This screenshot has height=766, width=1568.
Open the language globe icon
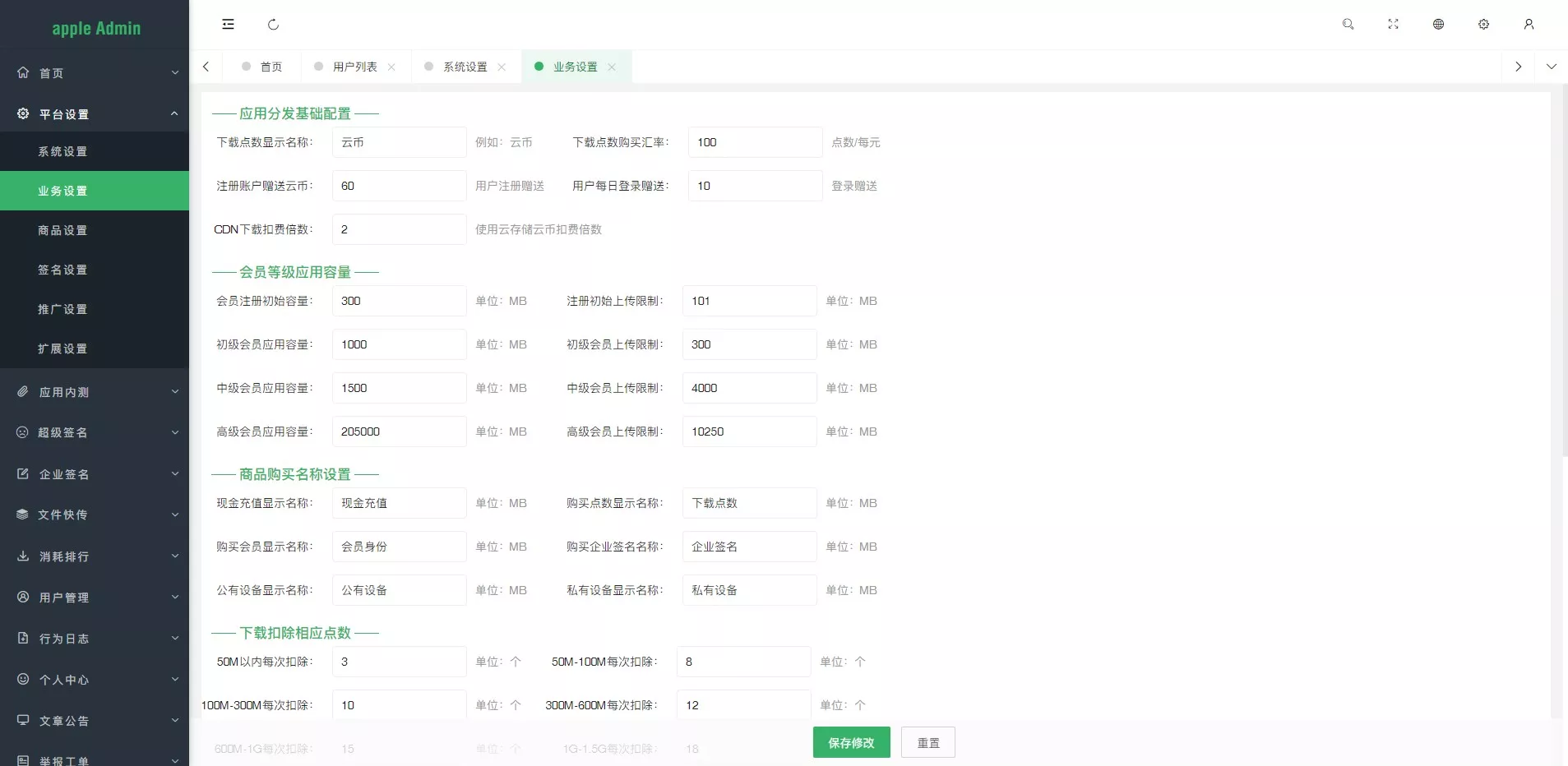[x=1438, y=25]
